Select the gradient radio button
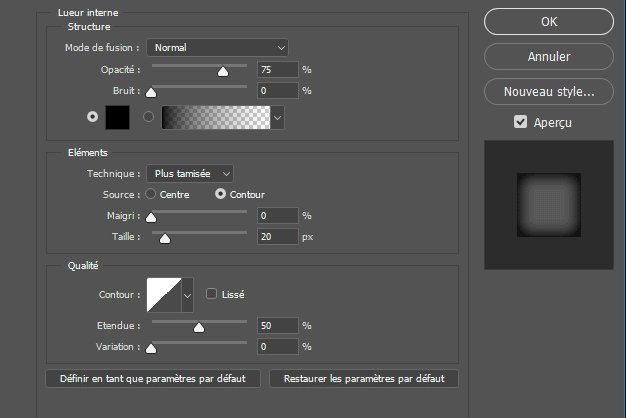This screenshot has height=418, width=626. (150, 116)
